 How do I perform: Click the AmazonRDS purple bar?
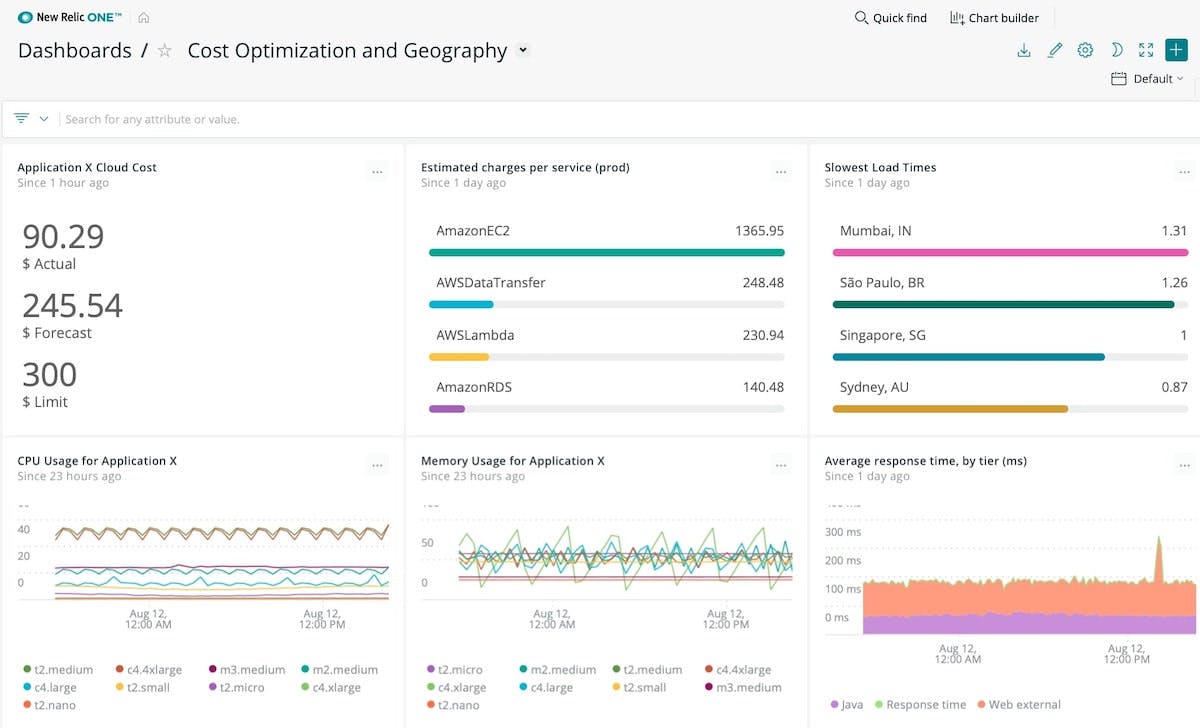[x=447, y=409]
